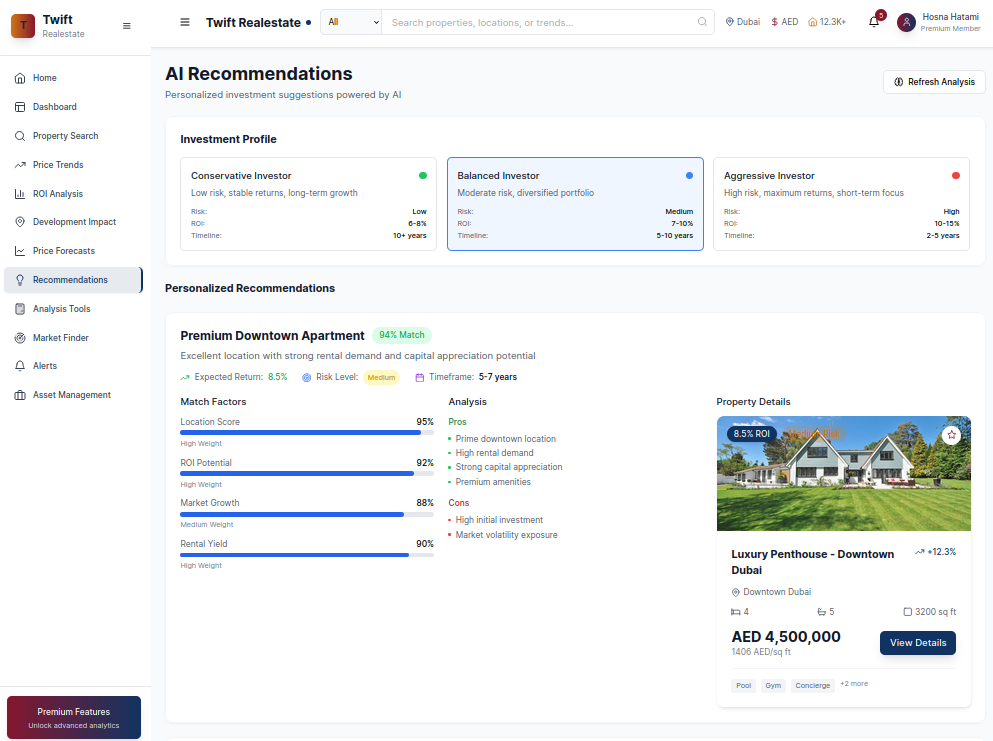This screenshot has width=993, height=741.
Task: Go to ROI Analysis menu item
Action: [x=58, y=194]
